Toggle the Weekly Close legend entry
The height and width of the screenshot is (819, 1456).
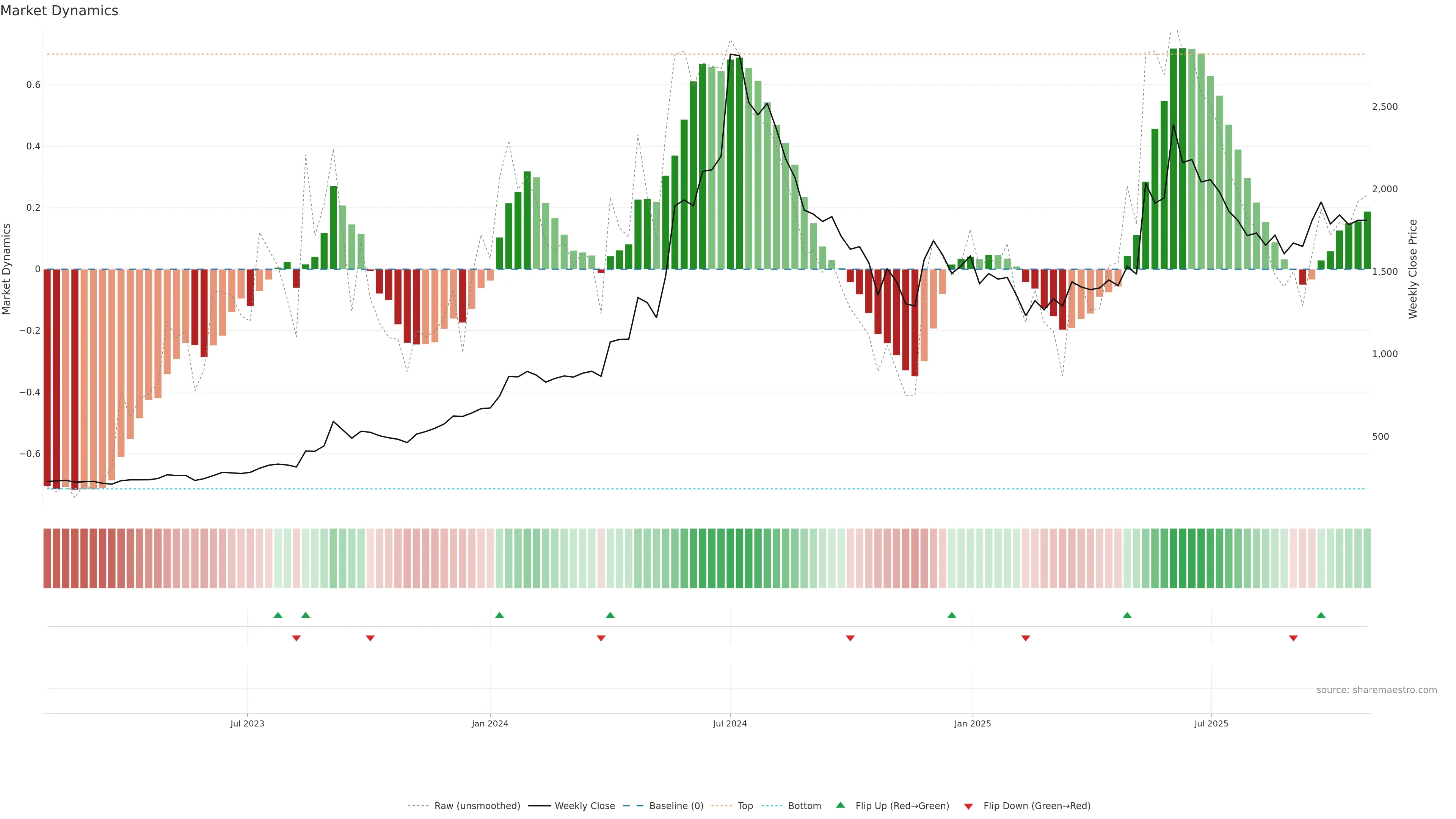click(x=584, y=806)
